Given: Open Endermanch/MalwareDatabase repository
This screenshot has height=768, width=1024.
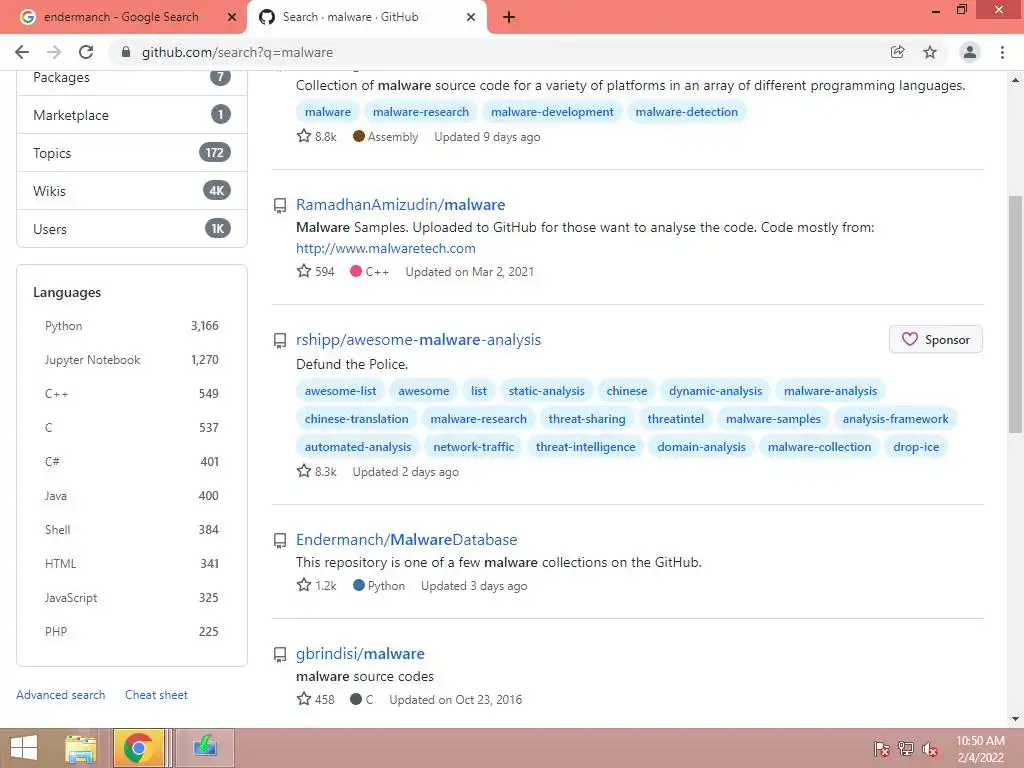Looking at the screenshot, I should tap(406, 539).
